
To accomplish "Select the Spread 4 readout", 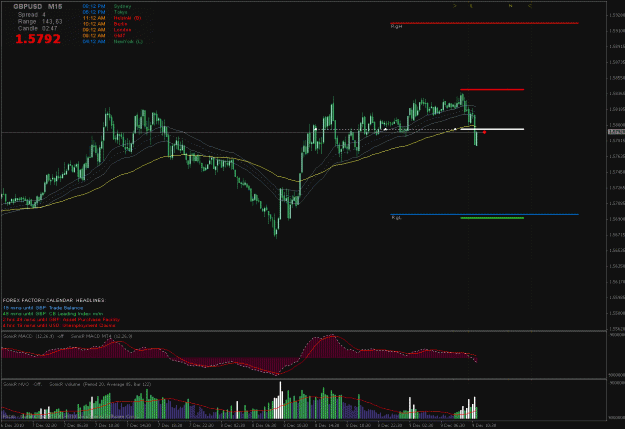I will 32,14.
